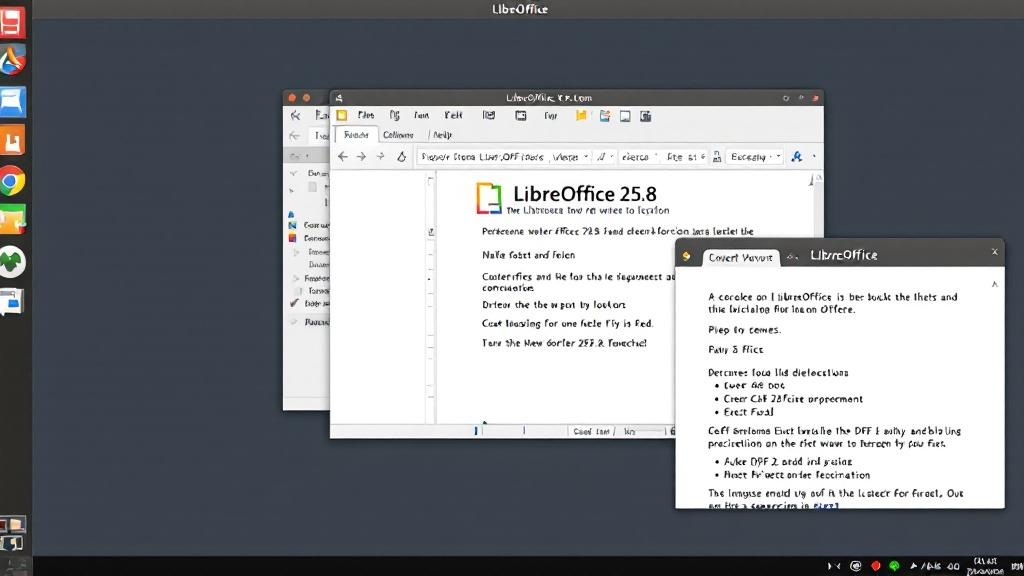Expand the top tree node in the rear sidebar
Screen dimensions: 1024x576
click(294, 173)
